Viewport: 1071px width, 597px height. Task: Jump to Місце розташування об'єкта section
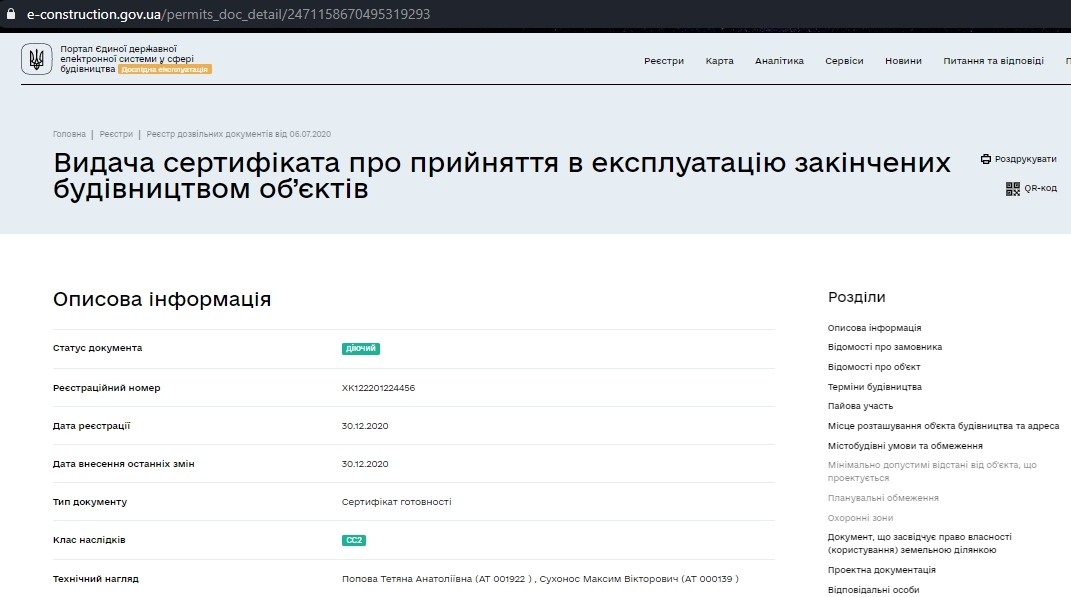(x=943, y=426)
